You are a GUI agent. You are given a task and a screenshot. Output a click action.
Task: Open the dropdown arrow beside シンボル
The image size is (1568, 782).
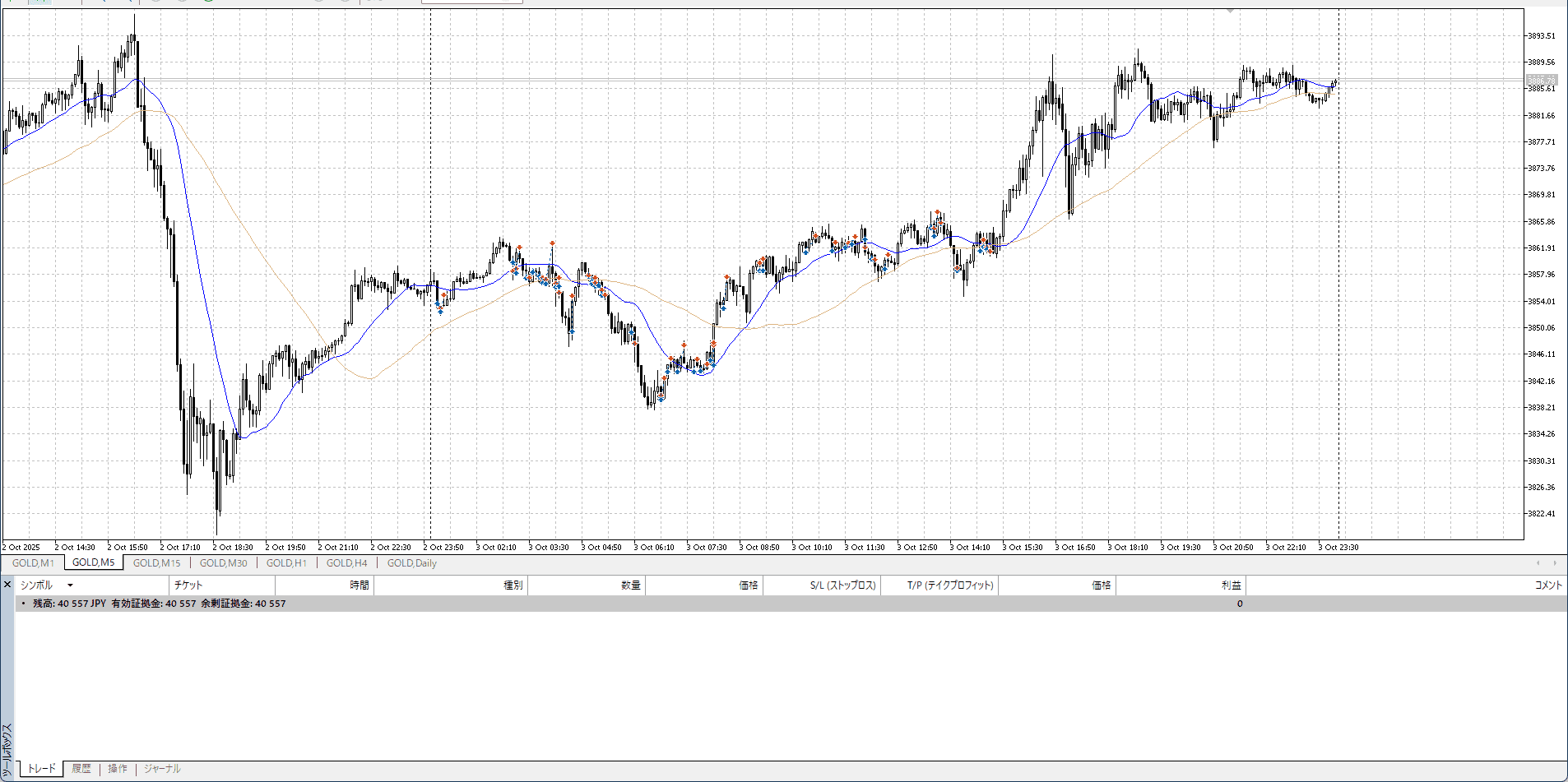(70, 585)
